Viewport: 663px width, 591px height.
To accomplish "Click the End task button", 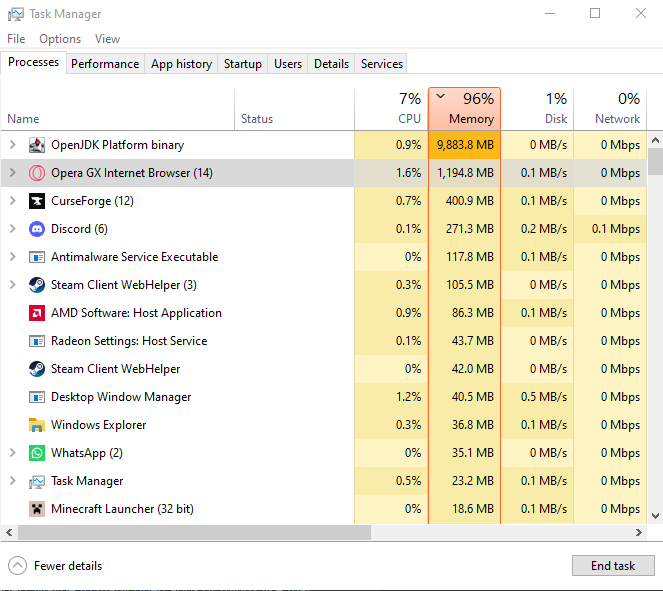I will (613, 566).
